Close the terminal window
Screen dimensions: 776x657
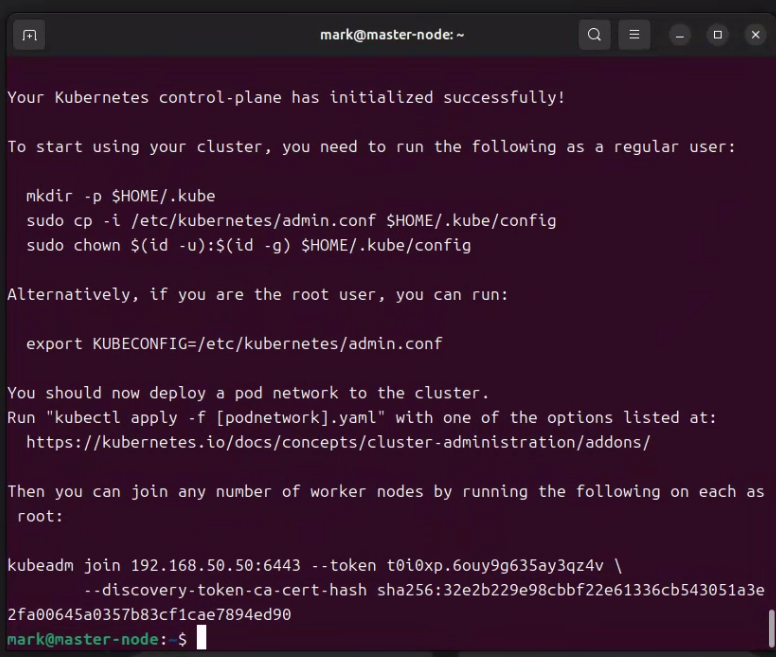(755, 35)
